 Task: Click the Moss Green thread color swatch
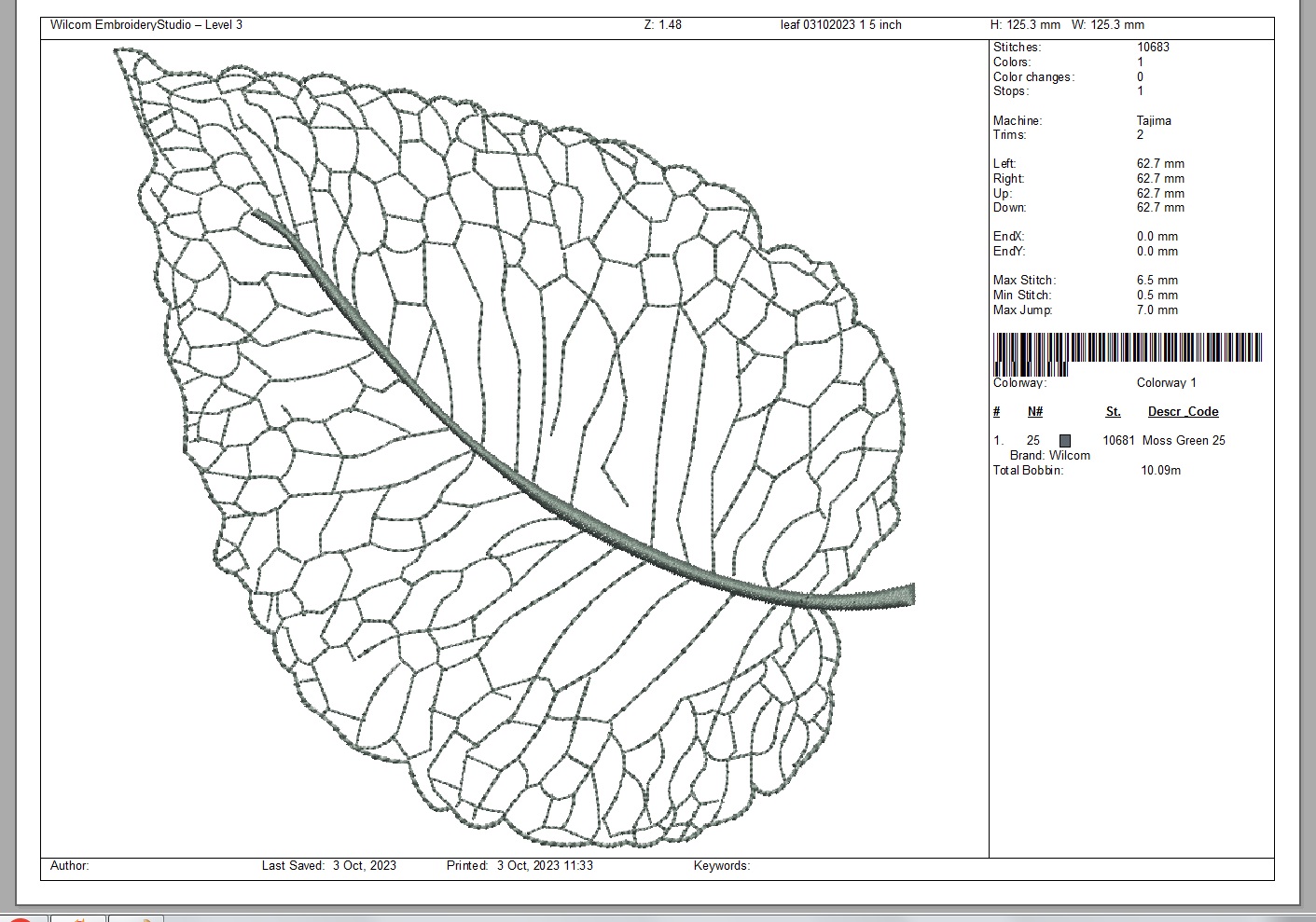1065,441
